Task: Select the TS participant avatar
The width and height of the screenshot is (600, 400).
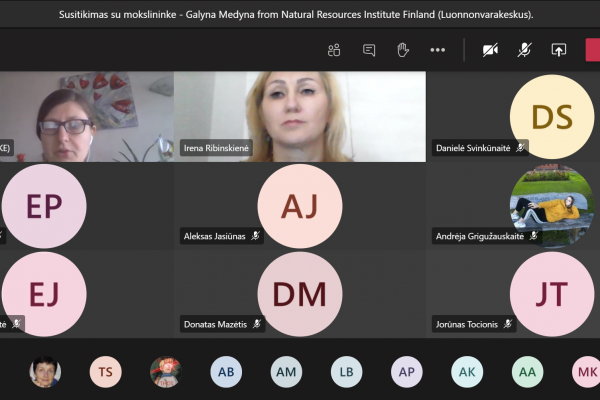Action: click(106, 372)
